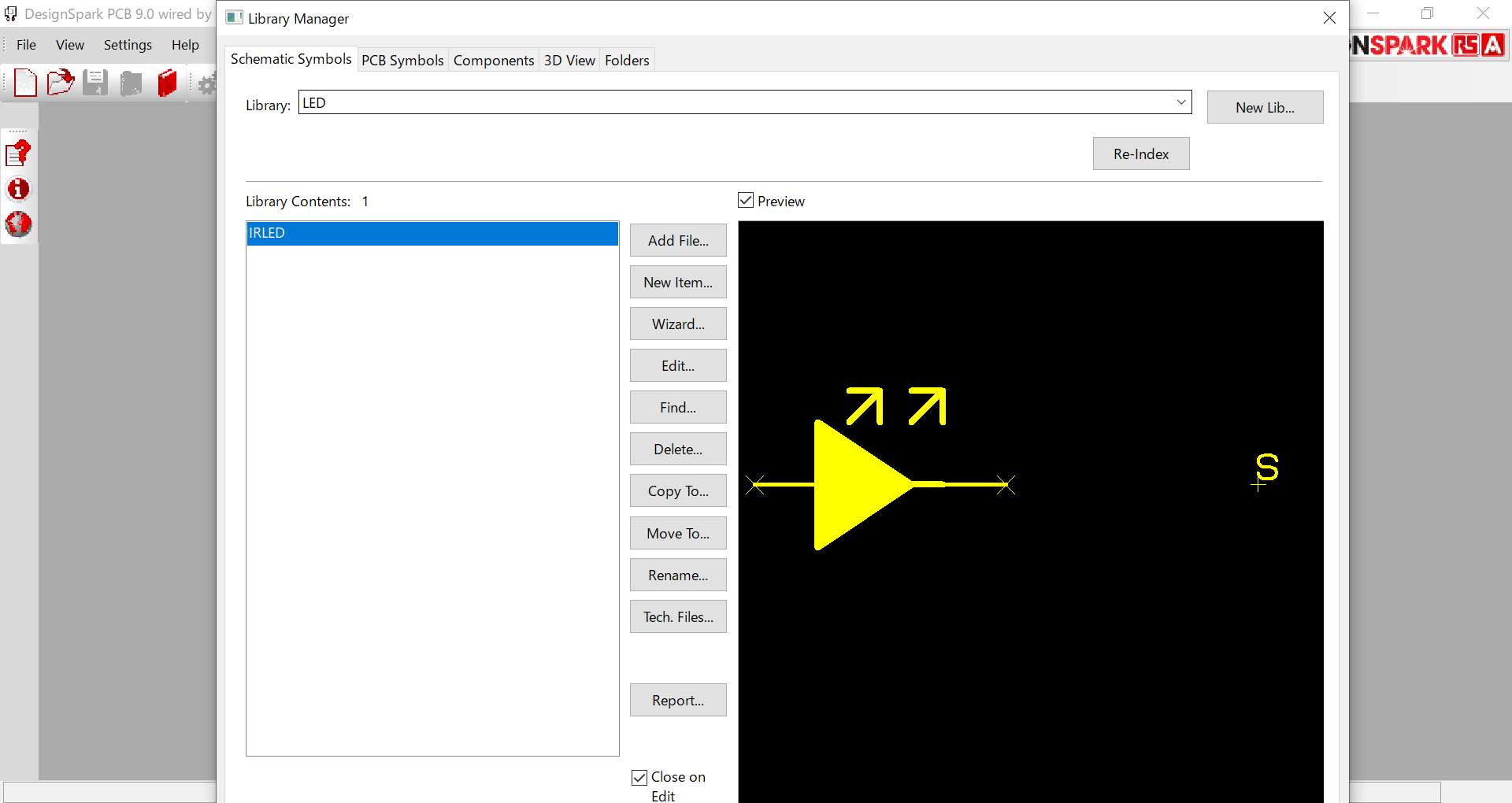Image resolution: width=1512 pixels, height=803 pixels.
Task: Click the New Lib... button
Action: click(1265, 107)
